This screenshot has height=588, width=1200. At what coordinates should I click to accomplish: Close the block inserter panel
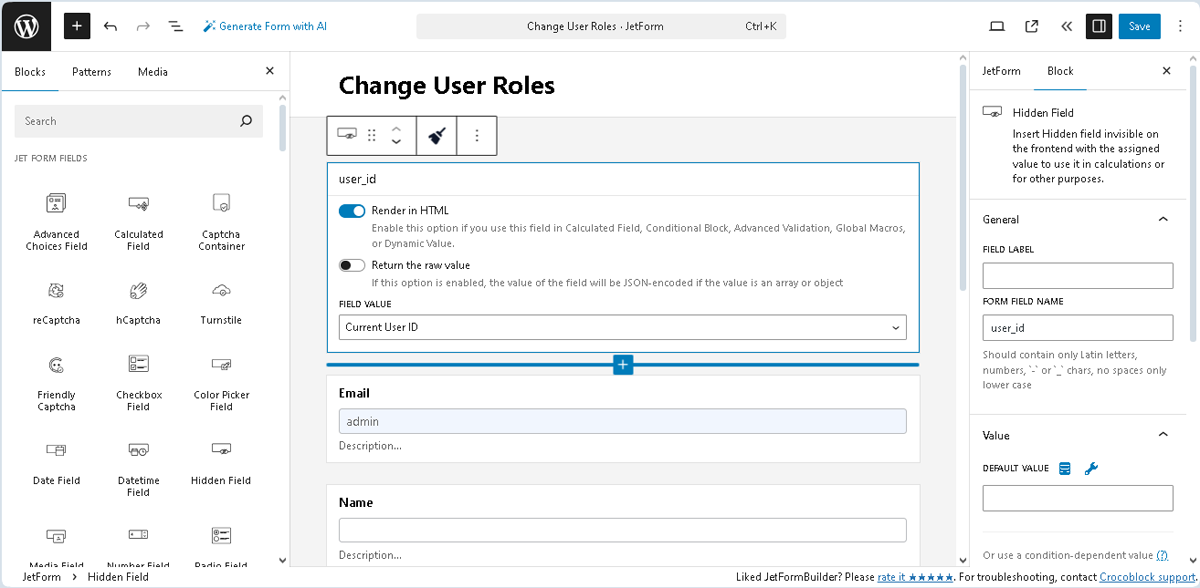tap(269, 71)
